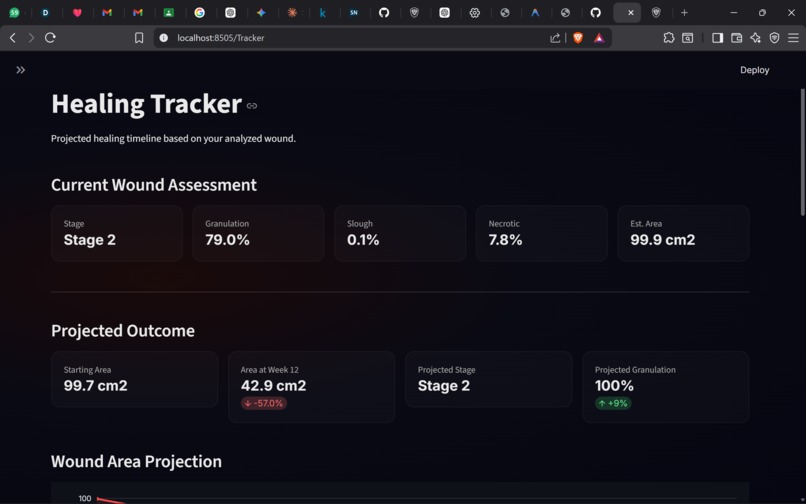Screen dimensions: 806x504
Task: Open the browser extensions puzzle icon
Action: tap(668, 38)
